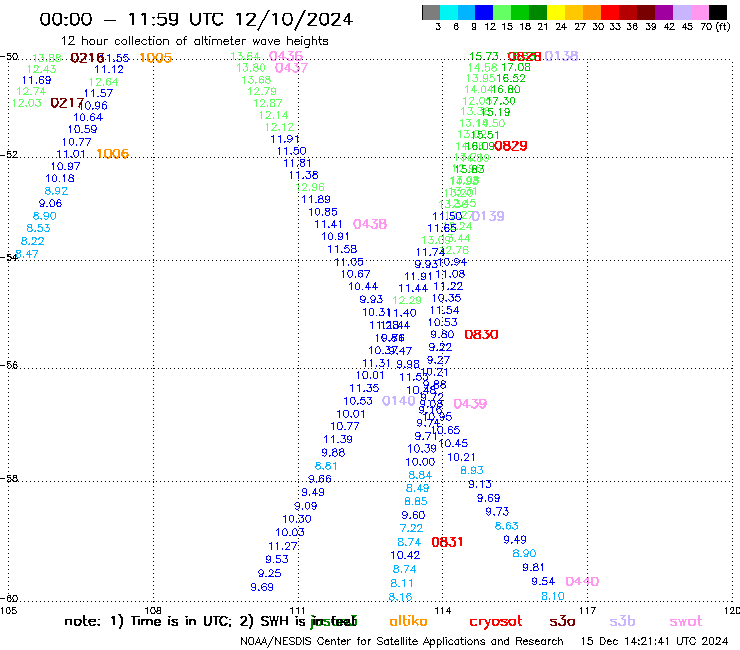The image size is (740, 650).
Task: Click the orange 1006 altika time marker
Action: (x=112, y=154)
